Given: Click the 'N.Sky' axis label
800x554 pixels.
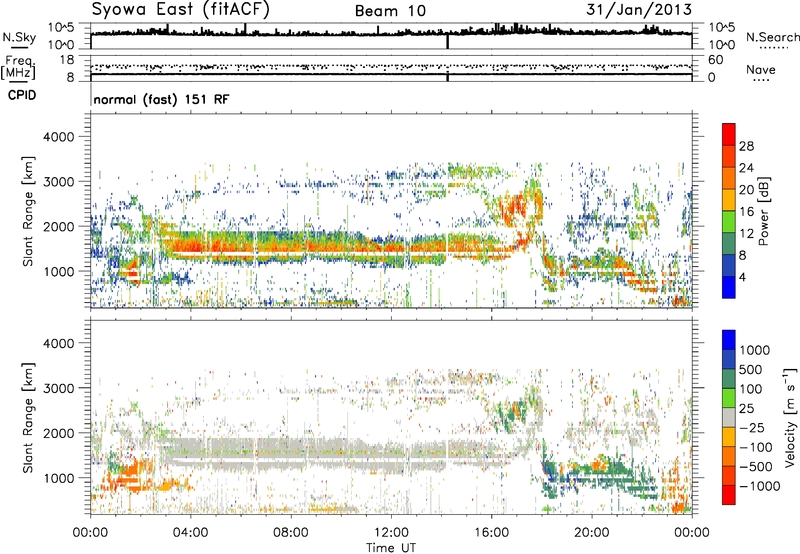Looking at the screenshot, I should tap(19, 37).
